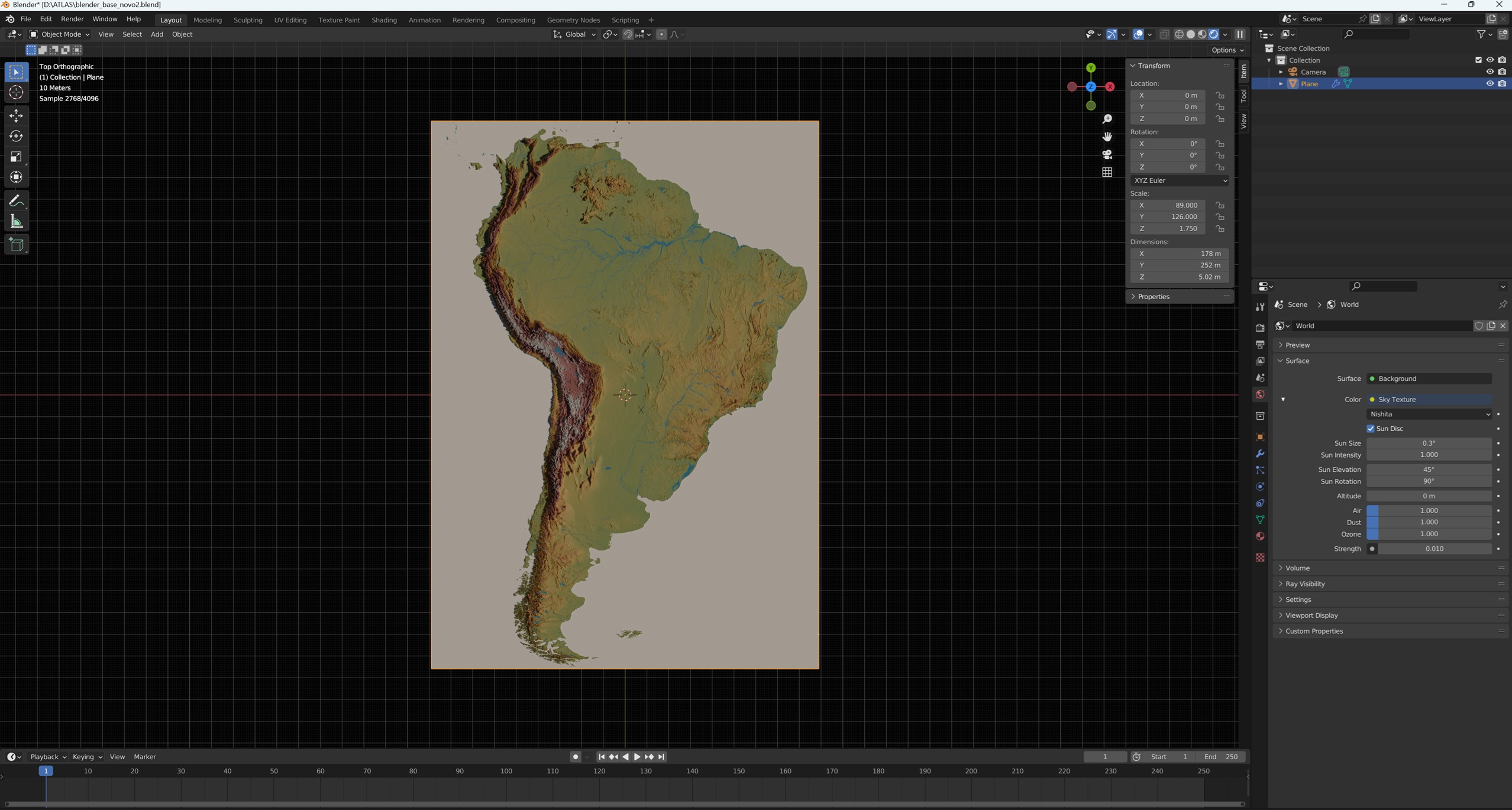The image size is (1512, 810).
Task: Open the Material properties tab icon
Action: (x=1260, y=536)
